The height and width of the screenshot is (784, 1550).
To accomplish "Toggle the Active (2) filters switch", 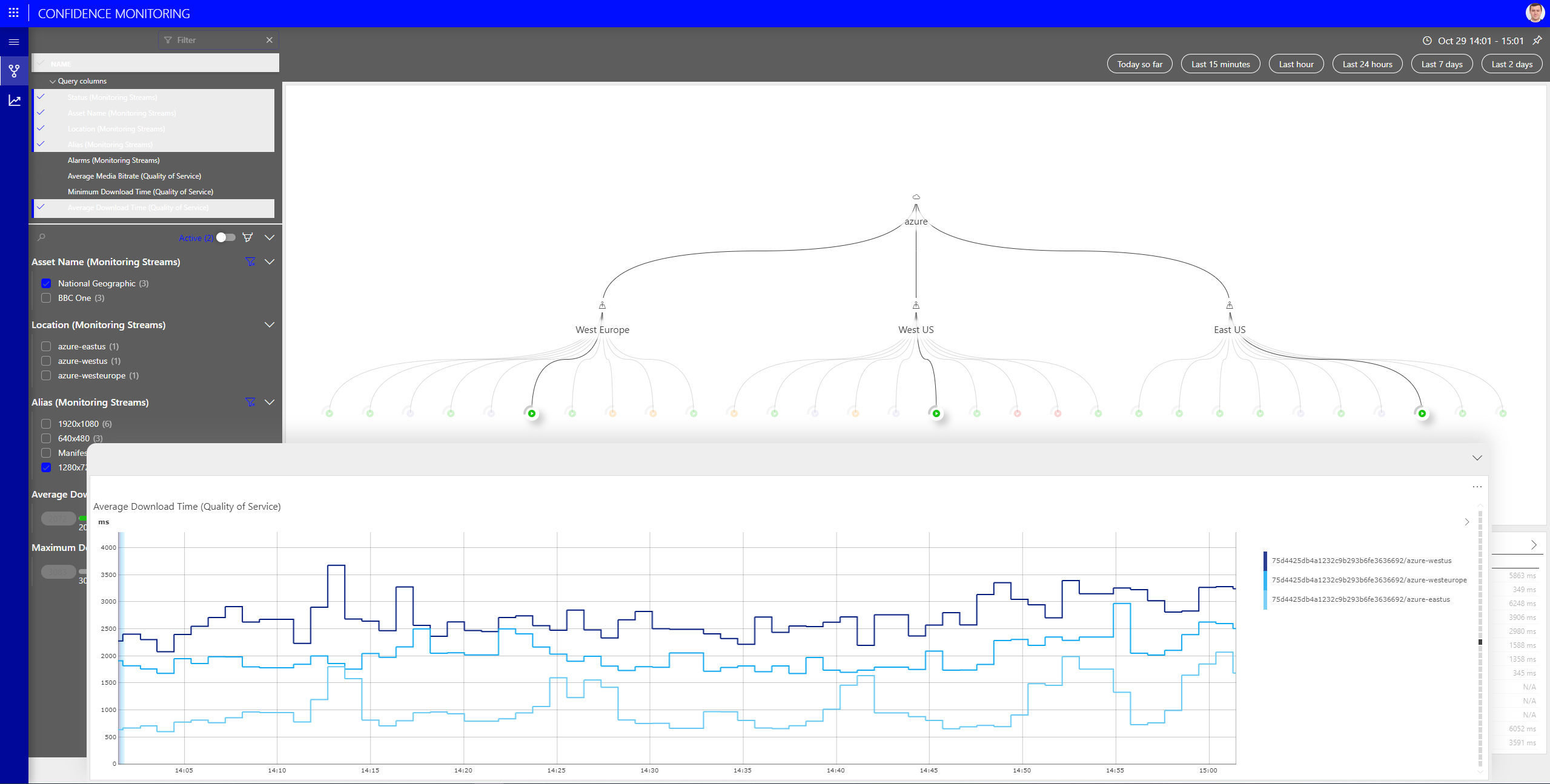I will (x=226, y=237).
